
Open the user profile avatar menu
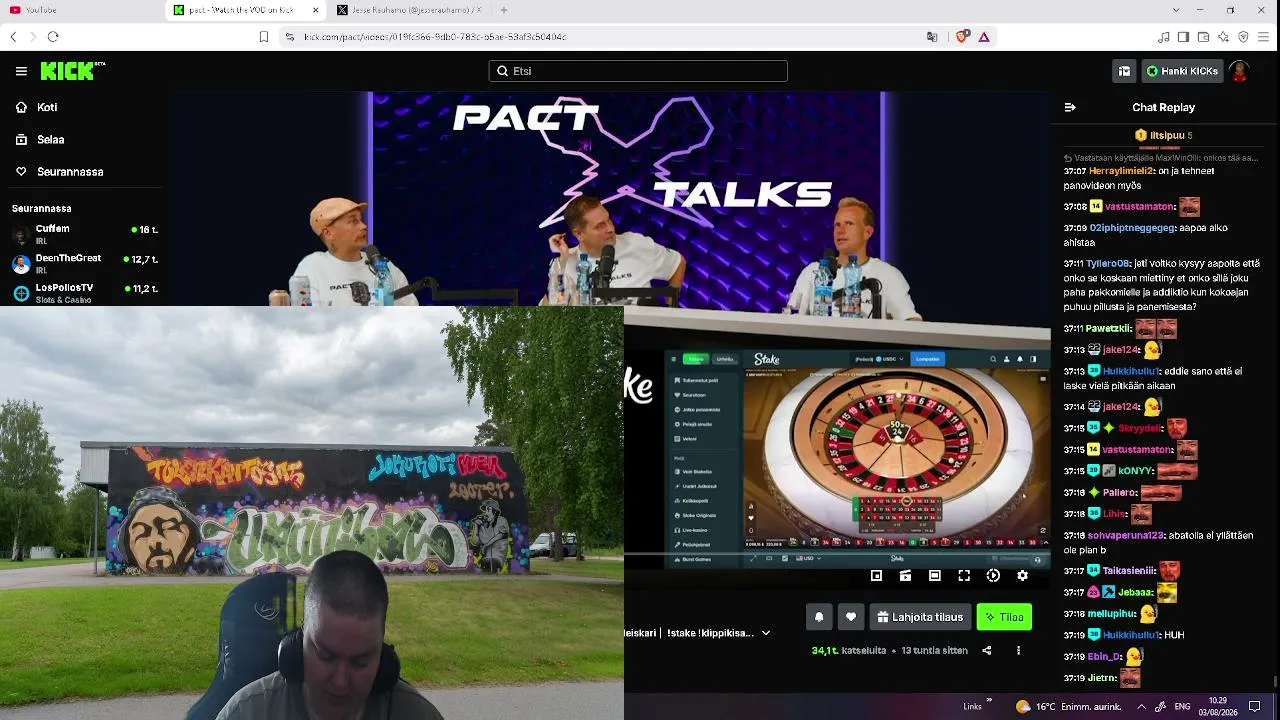point(1240,71)
